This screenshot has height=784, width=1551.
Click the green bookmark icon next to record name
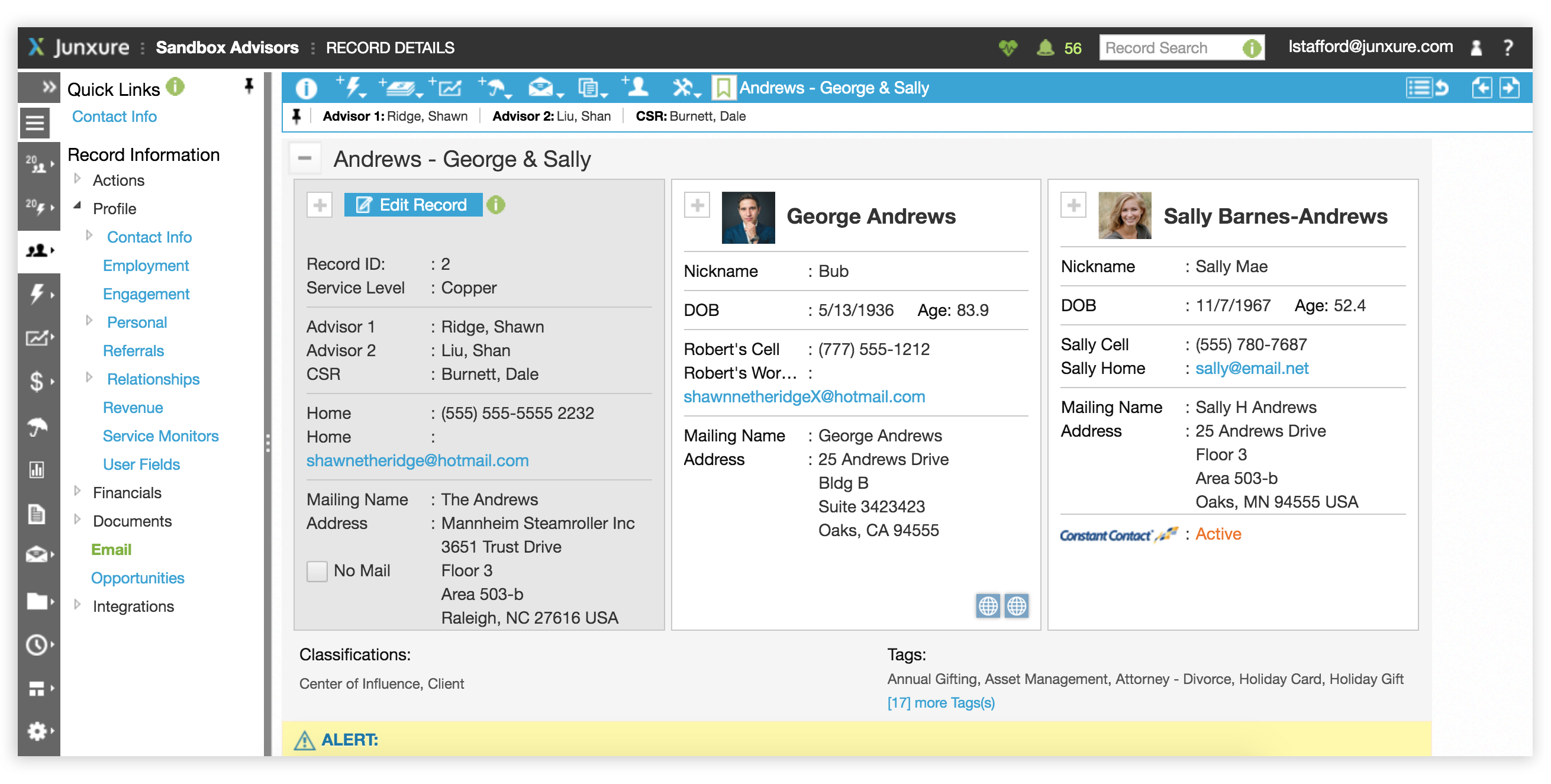(x=723, y=88)
